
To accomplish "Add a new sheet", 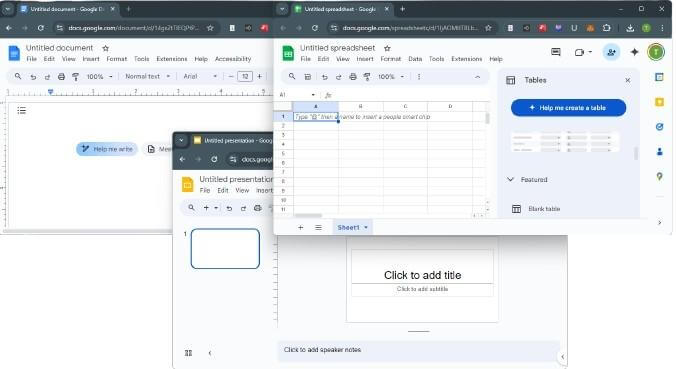I will 300,228.
